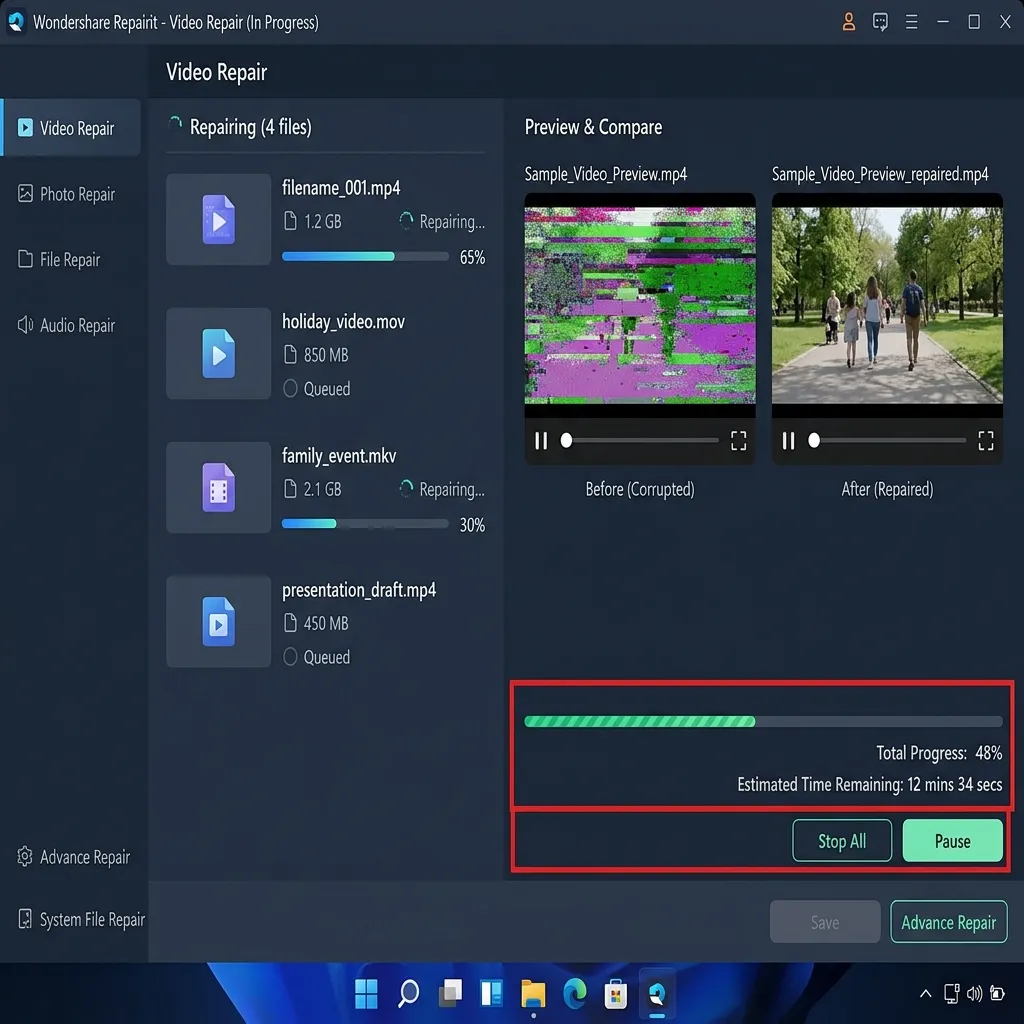Pause the repaired After video preview
The height and width of the screenshot is (1024, 1024).
[x=788, y=441]
